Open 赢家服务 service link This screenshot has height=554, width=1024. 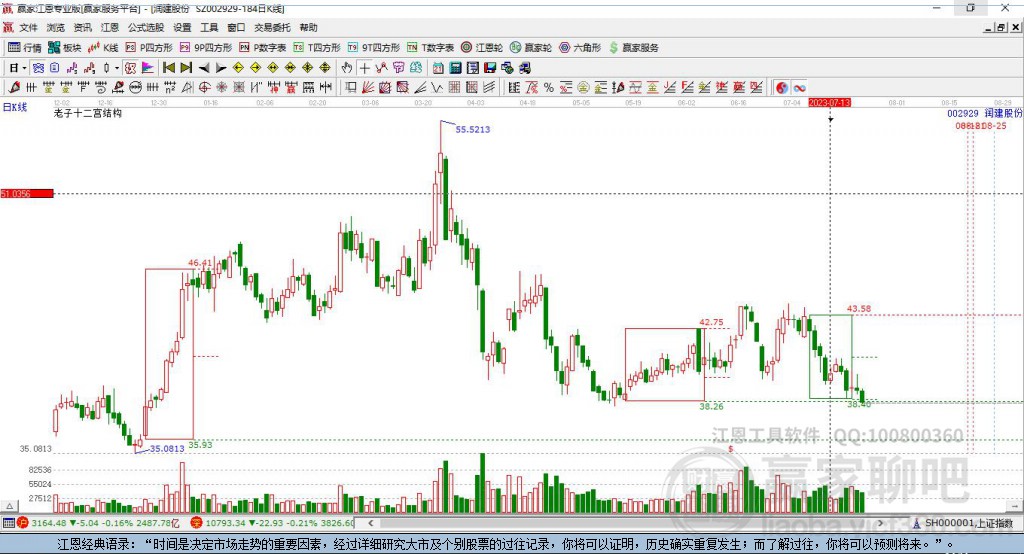pyautogui.click(x=634, y=48)
